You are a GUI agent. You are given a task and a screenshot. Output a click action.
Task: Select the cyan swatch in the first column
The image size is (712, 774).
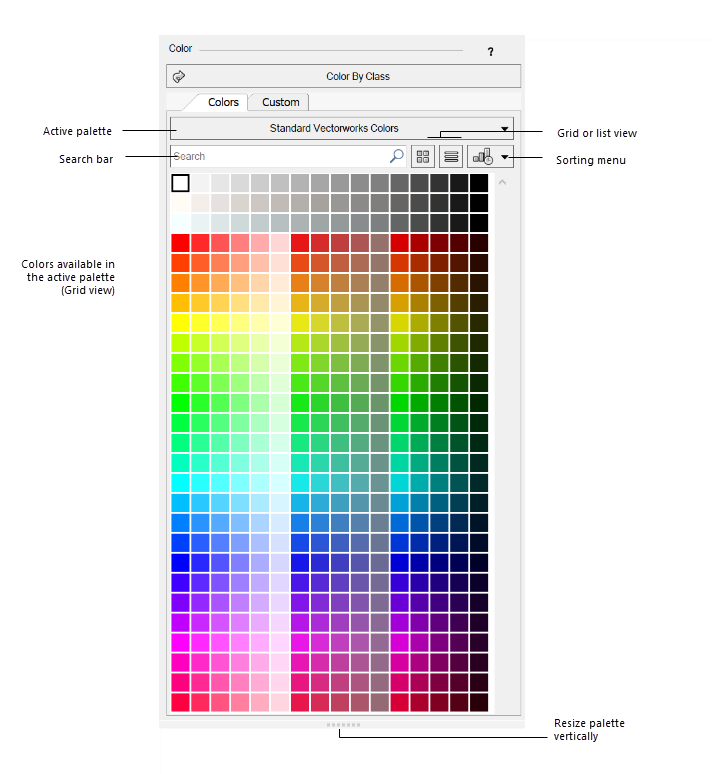point(180,482)
